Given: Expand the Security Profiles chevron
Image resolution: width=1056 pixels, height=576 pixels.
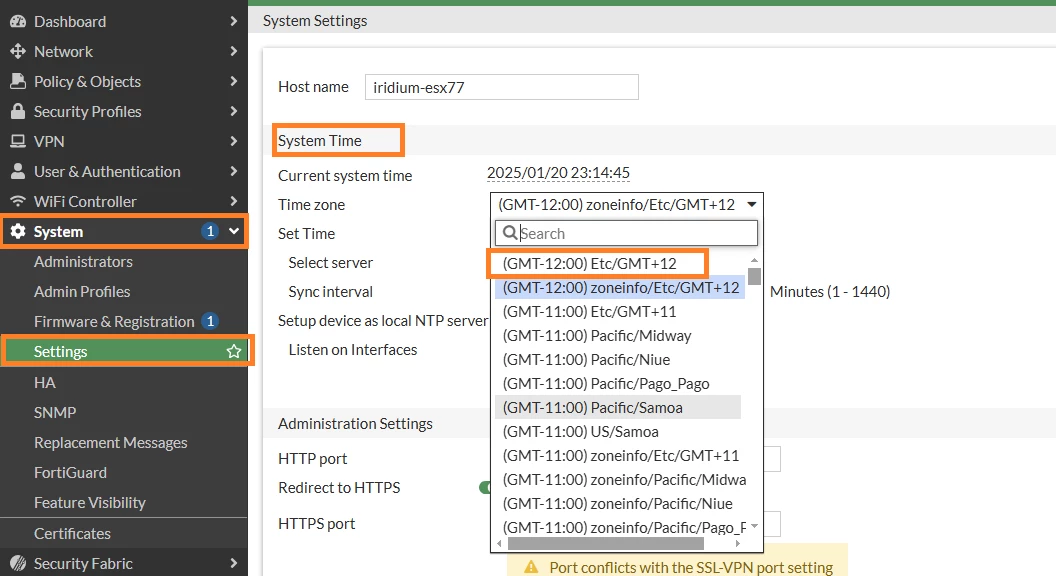Looking at the screenshot, I should tap(233, 111).
